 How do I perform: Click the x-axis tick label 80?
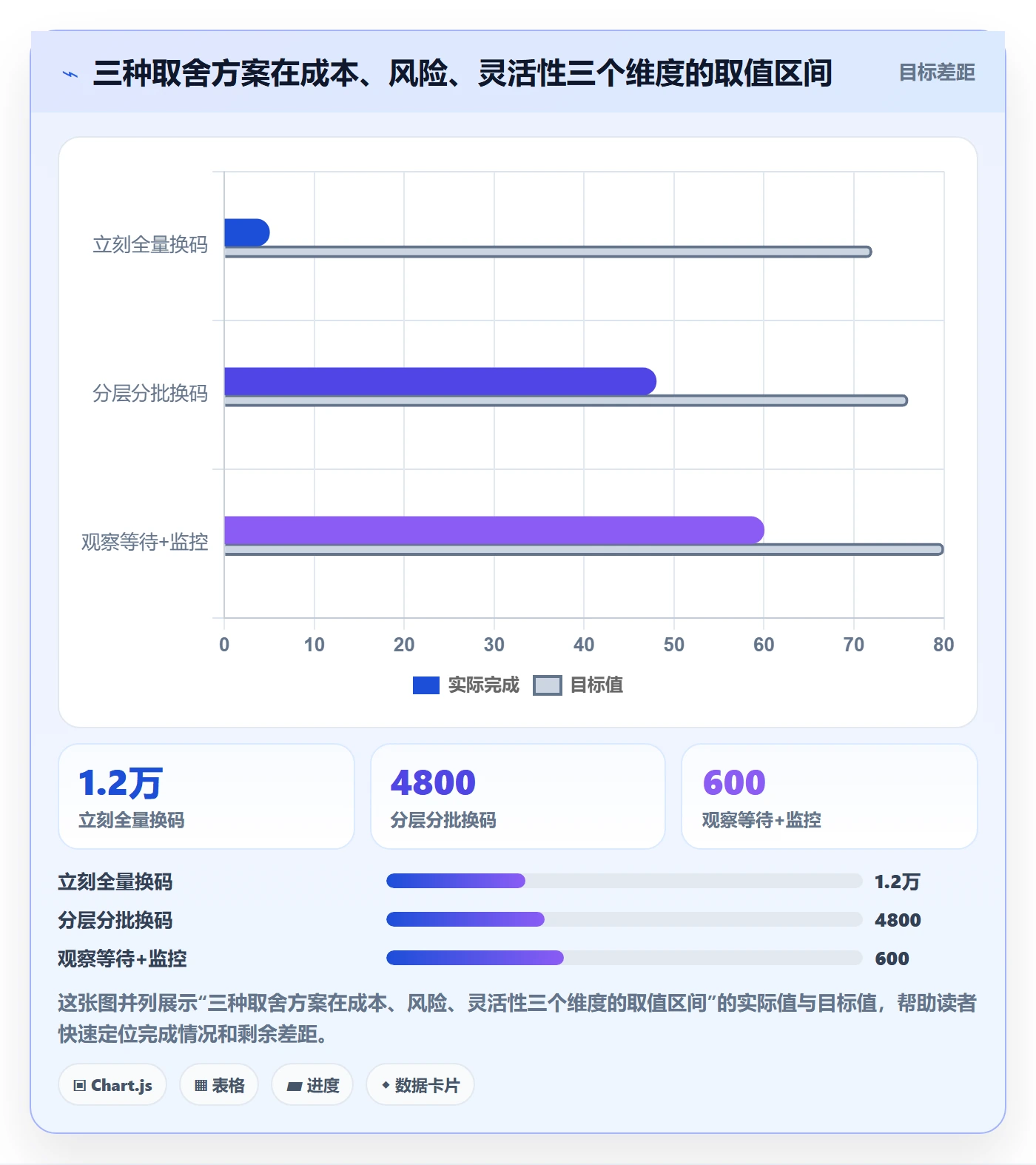943,645
